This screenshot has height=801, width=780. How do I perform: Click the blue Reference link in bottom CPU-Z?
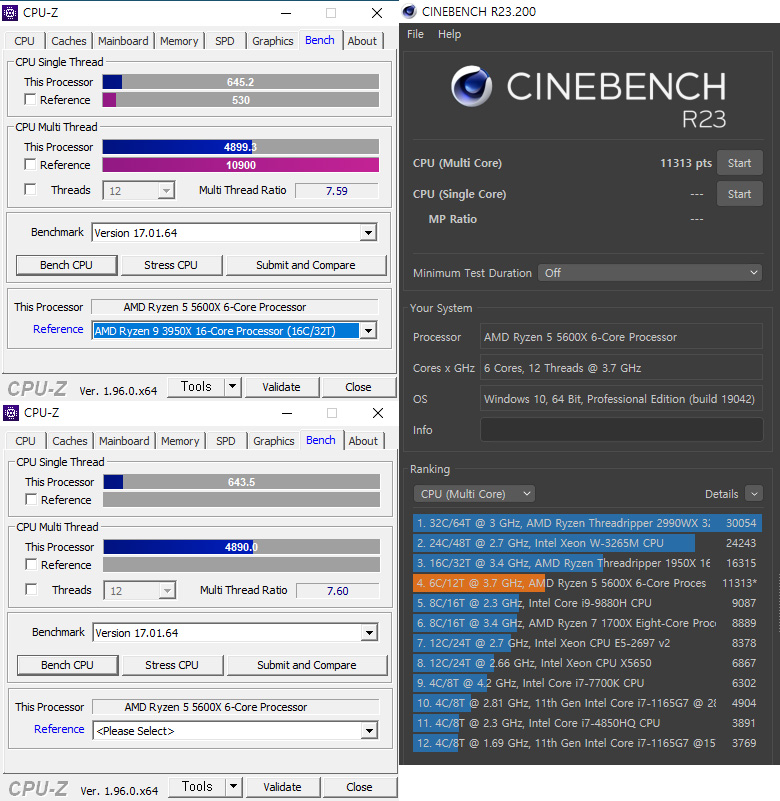pyautogui.click(x=59, y=729)
